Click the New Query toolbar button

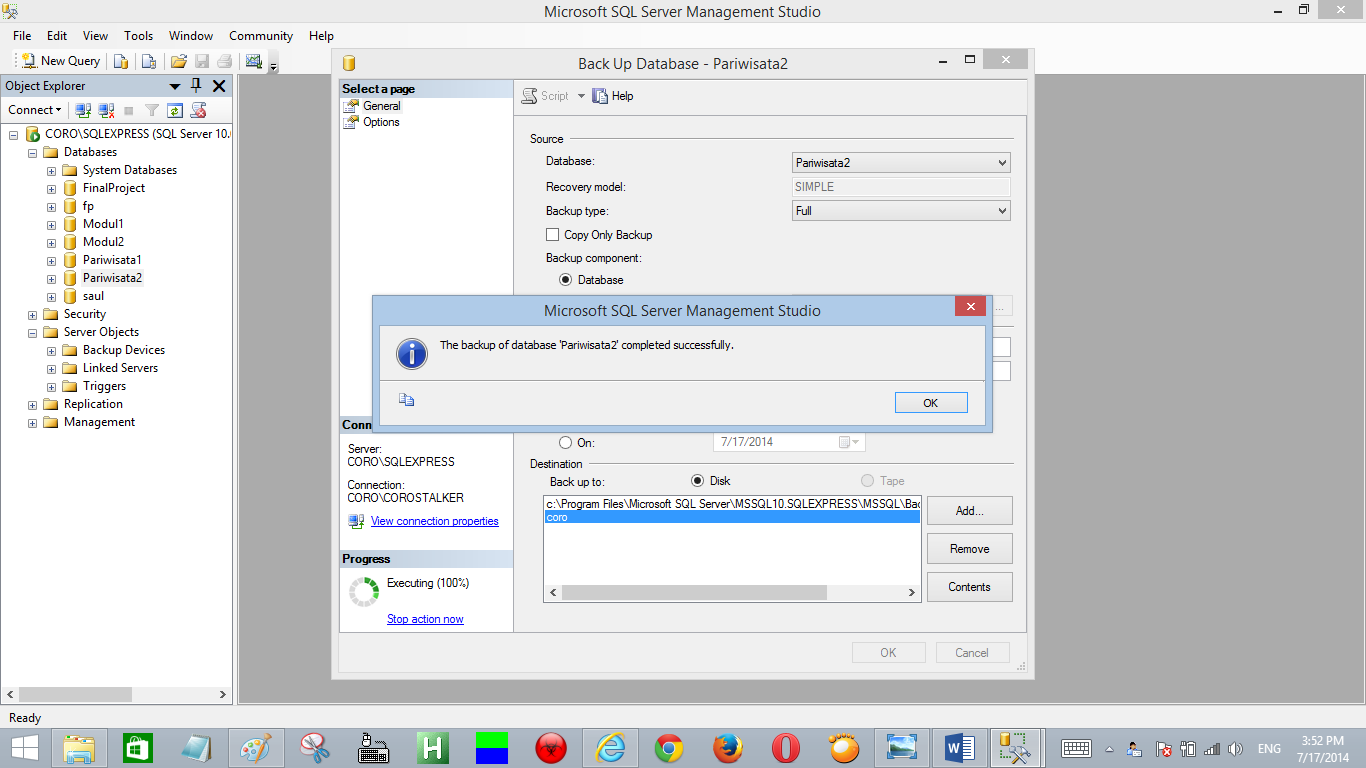click(61, 61)
